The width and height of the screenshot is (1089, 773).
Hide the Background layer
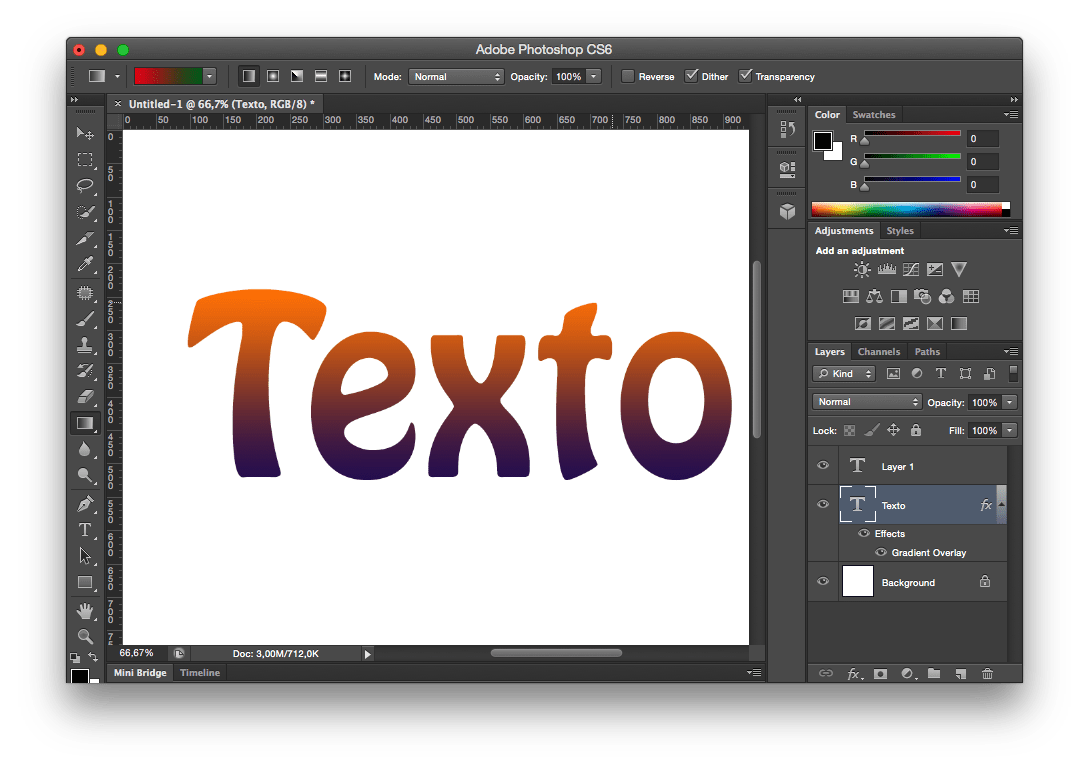823,581
